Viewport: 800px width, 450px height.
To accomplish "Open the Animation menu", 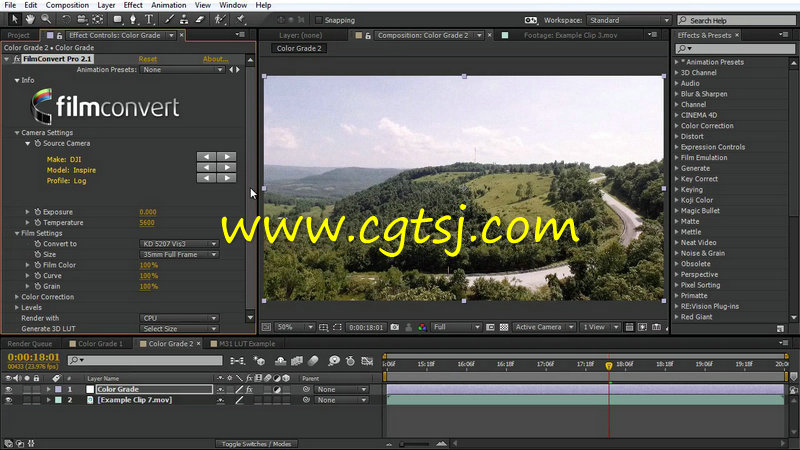I will point(168,5).
